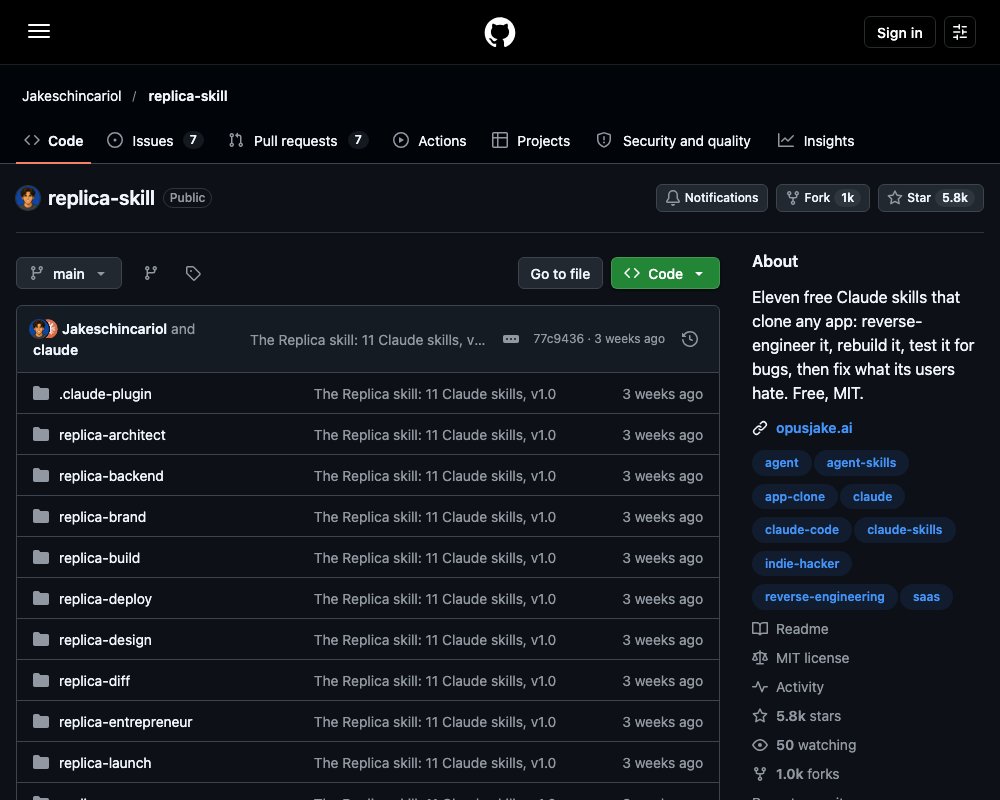
Task: Click the folder icon for .claude-plugin
Action: 41,394
